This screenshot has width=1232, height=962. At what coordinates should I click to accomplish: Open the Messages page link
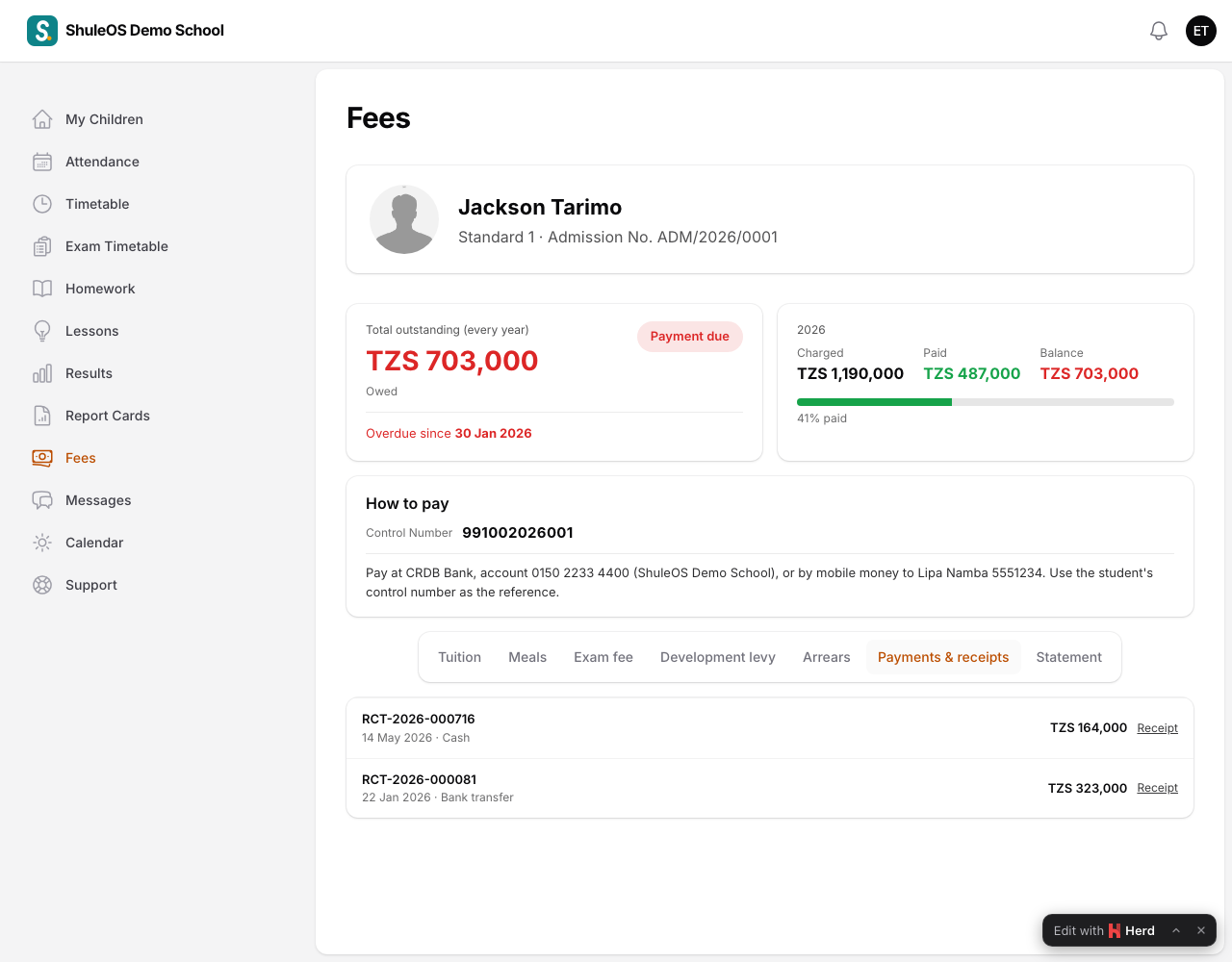coord(98,500)
